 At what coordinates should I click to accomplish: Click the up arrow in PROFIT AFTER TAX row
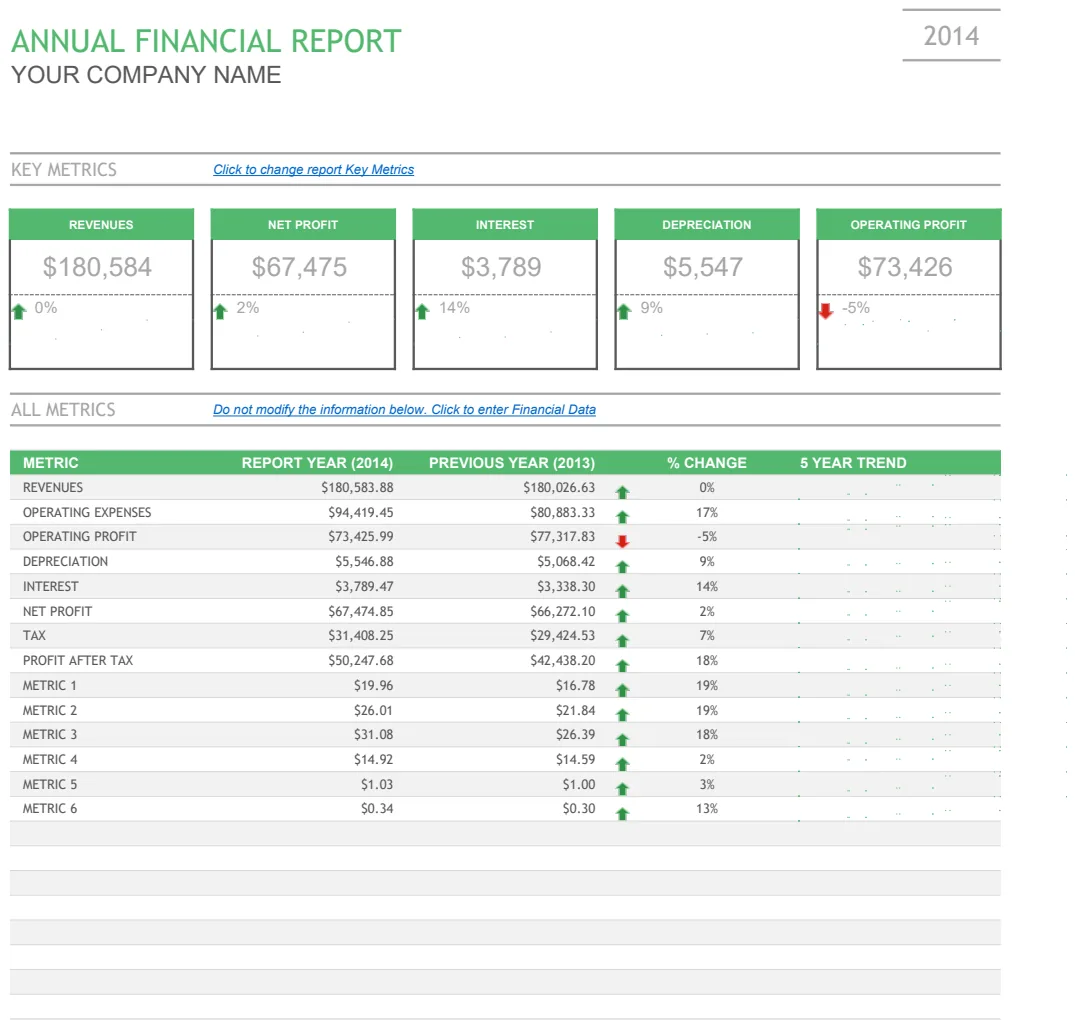coord(623,665)
